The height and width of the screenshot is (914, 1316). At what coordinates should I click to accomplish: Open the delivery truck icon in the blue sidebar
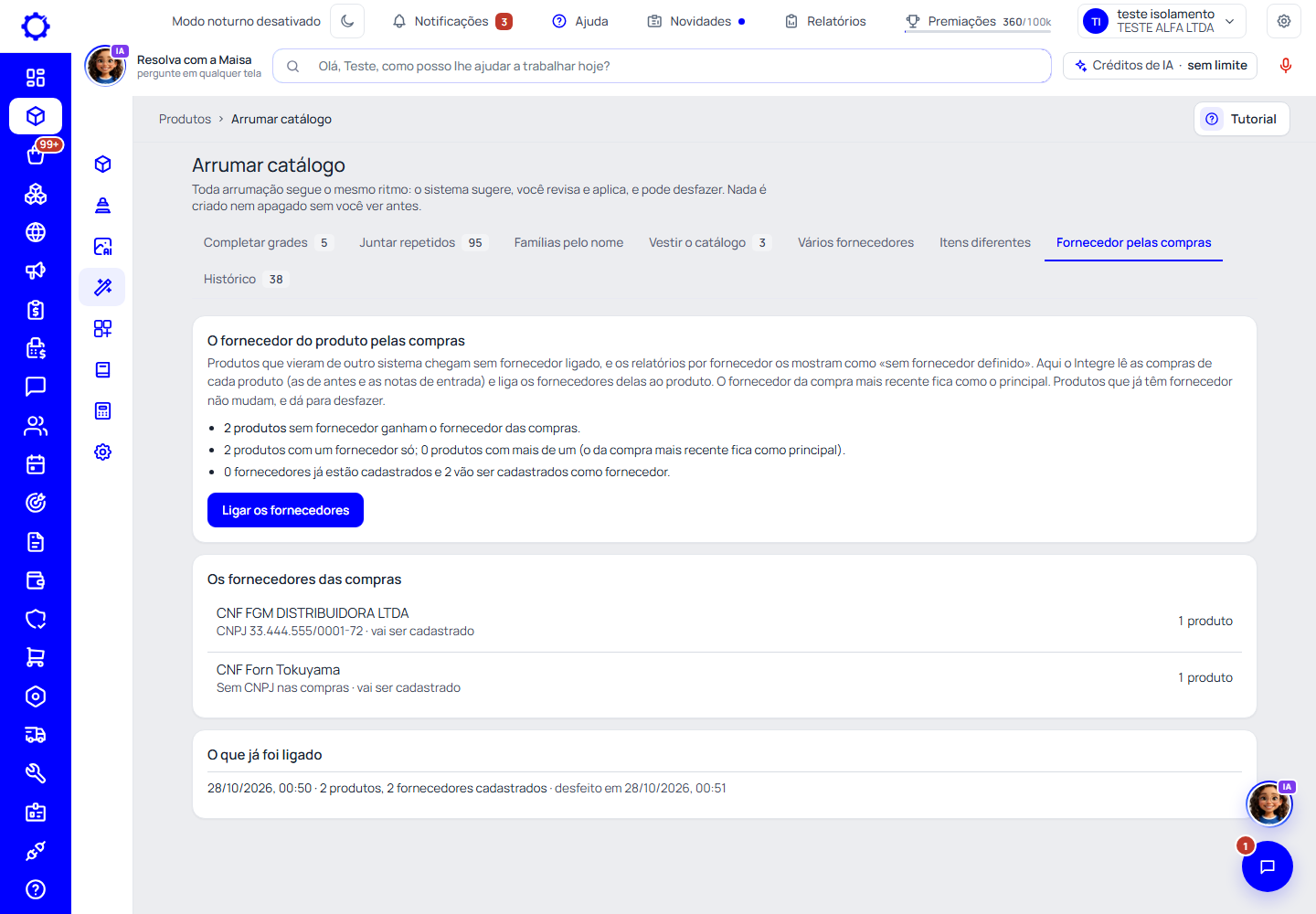point(36,735)
